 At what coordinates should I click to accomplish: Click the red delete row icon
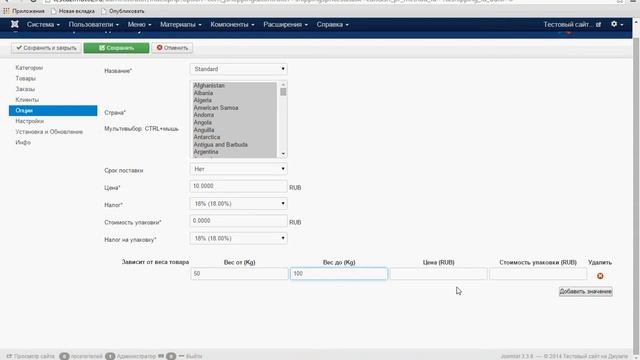click(x=600, y=276)
